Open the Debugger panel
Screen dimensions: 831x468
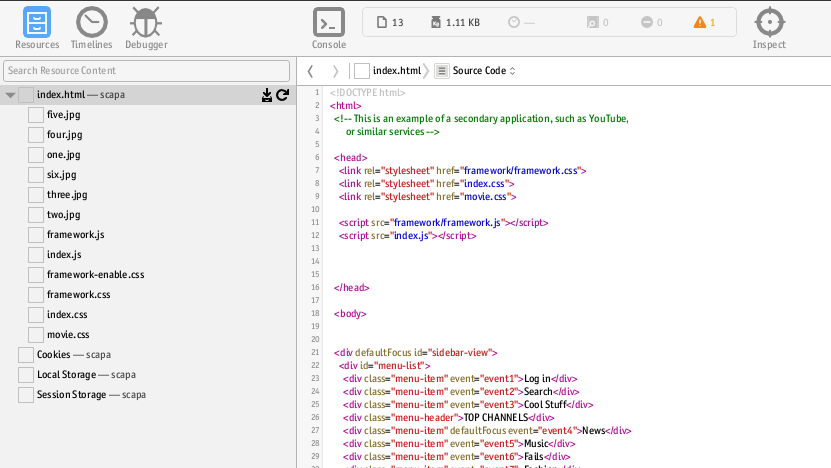[x=146, y=27]
